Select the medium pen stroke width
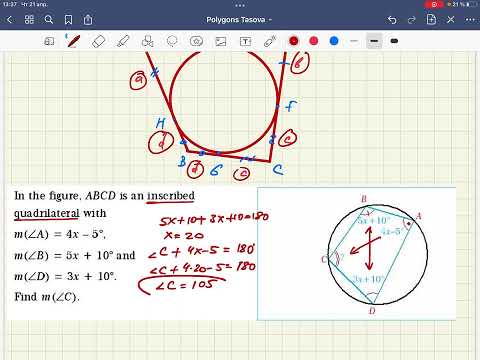The image size is (480, 360). pyautogui.click(x=374, y=41)
